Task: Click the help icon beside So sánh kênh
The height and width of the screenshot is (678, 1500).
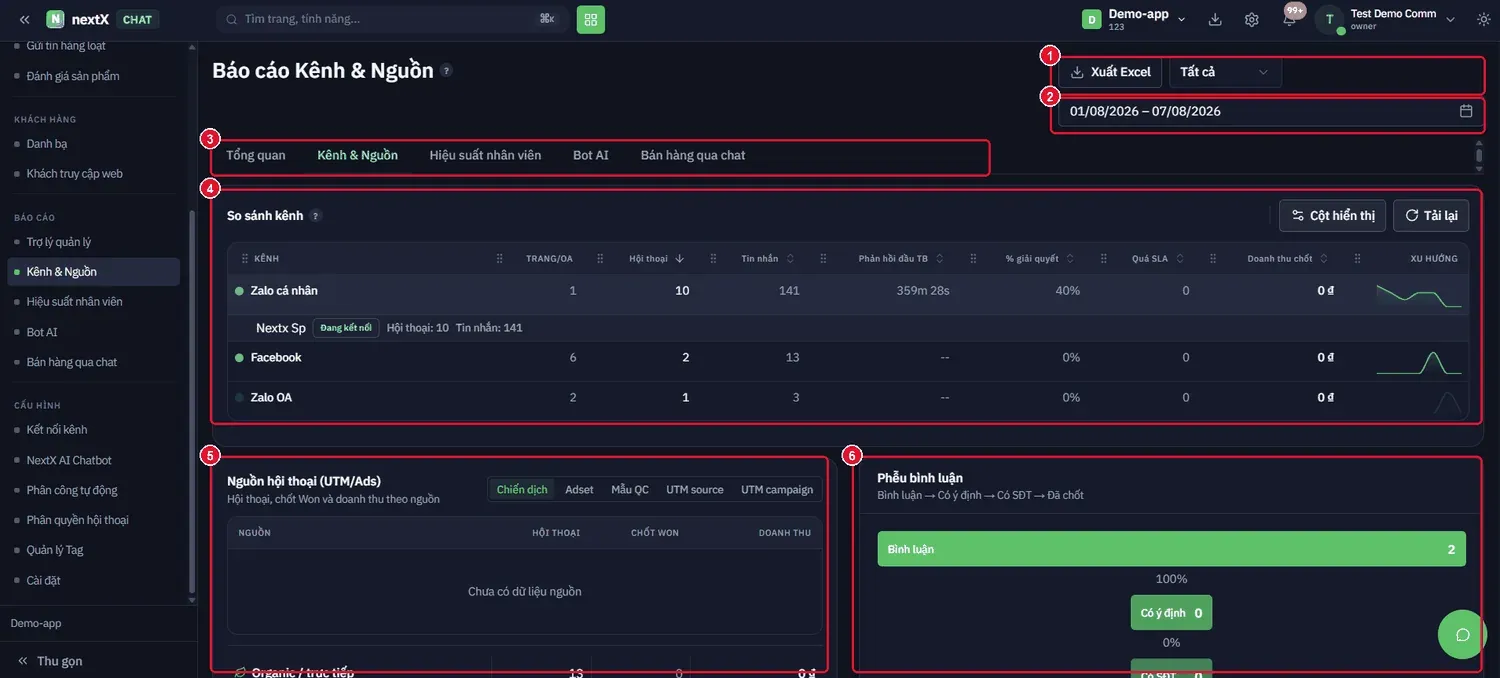Action: click(x=316, y=215)
